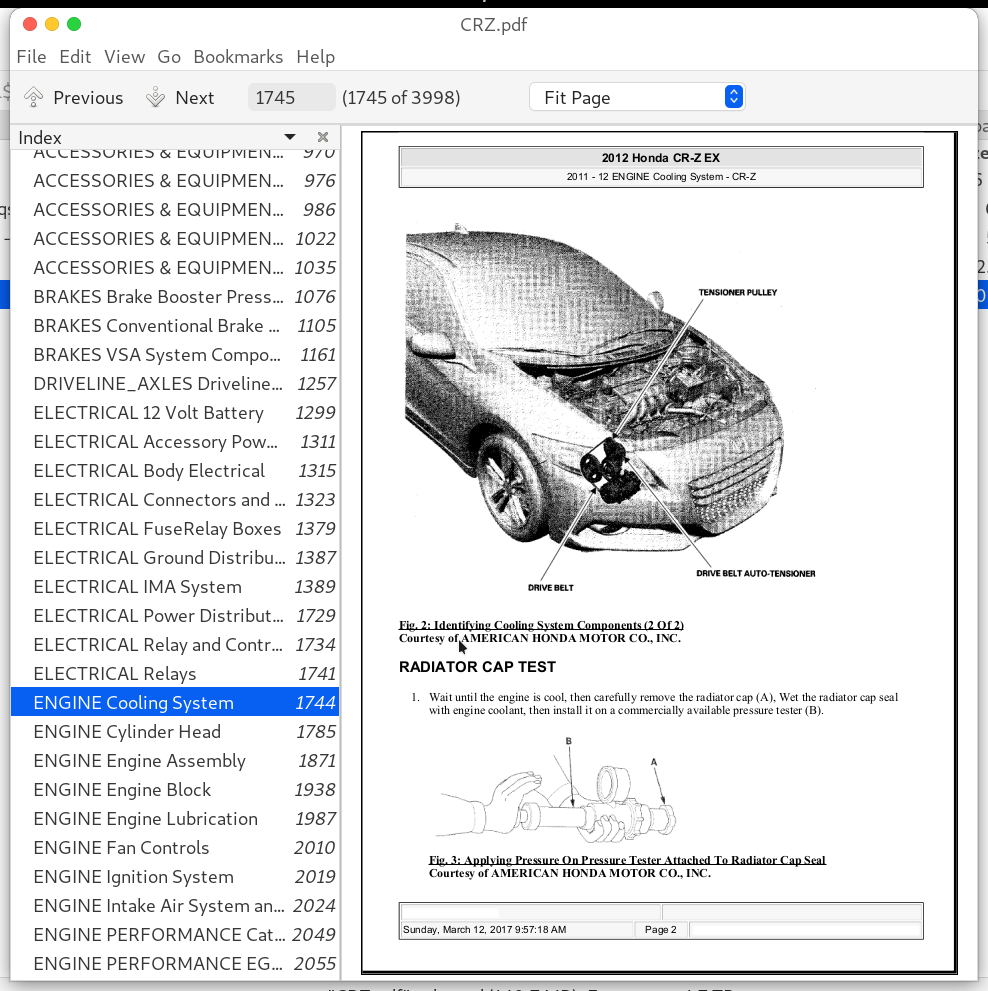
Task: Click the X icon to close the Index panel
Action: coord(322,137)
